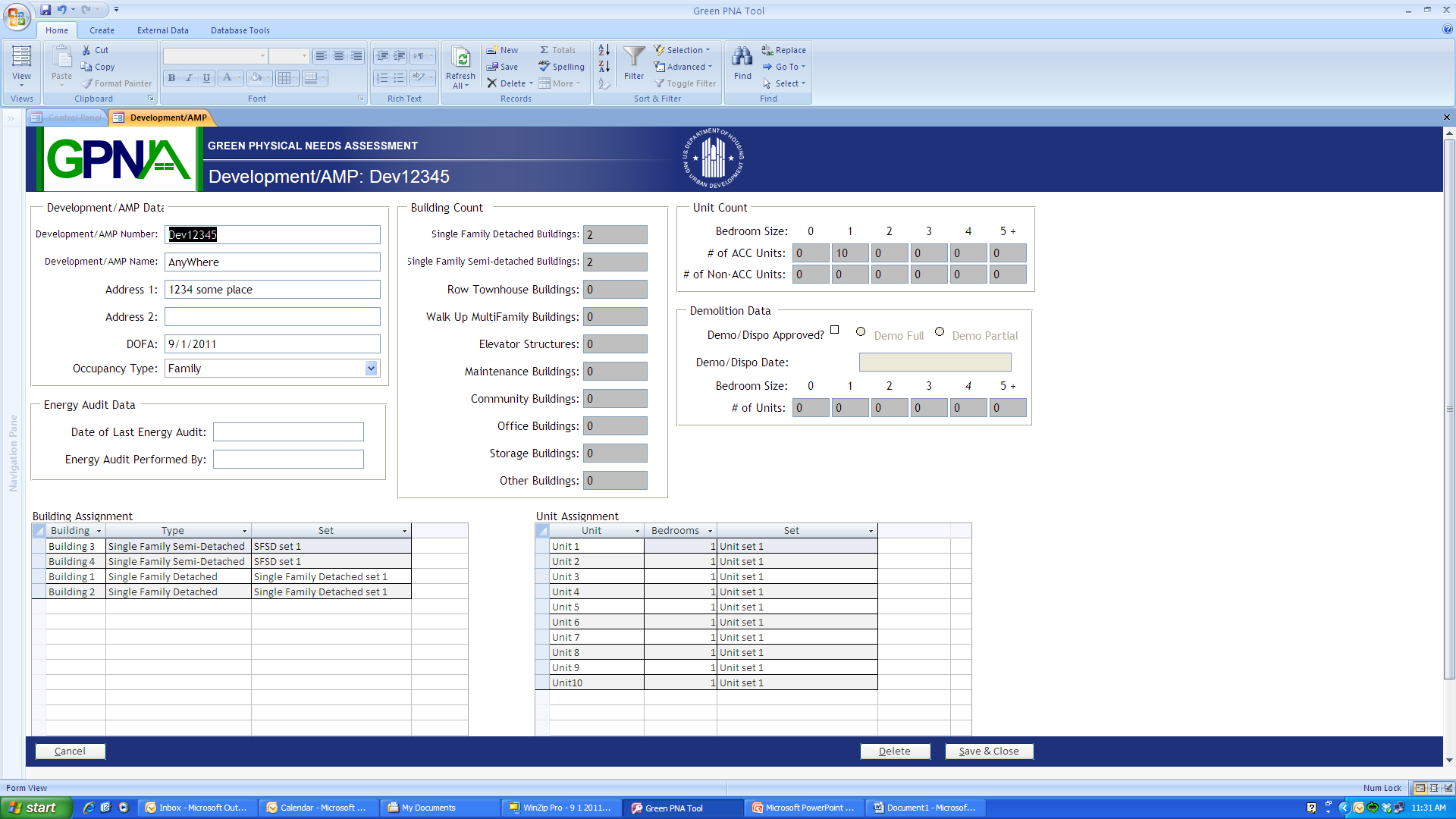
Task: Click the Replace icon in Find group
Action: pyautogui.click(x=767, y=50)
